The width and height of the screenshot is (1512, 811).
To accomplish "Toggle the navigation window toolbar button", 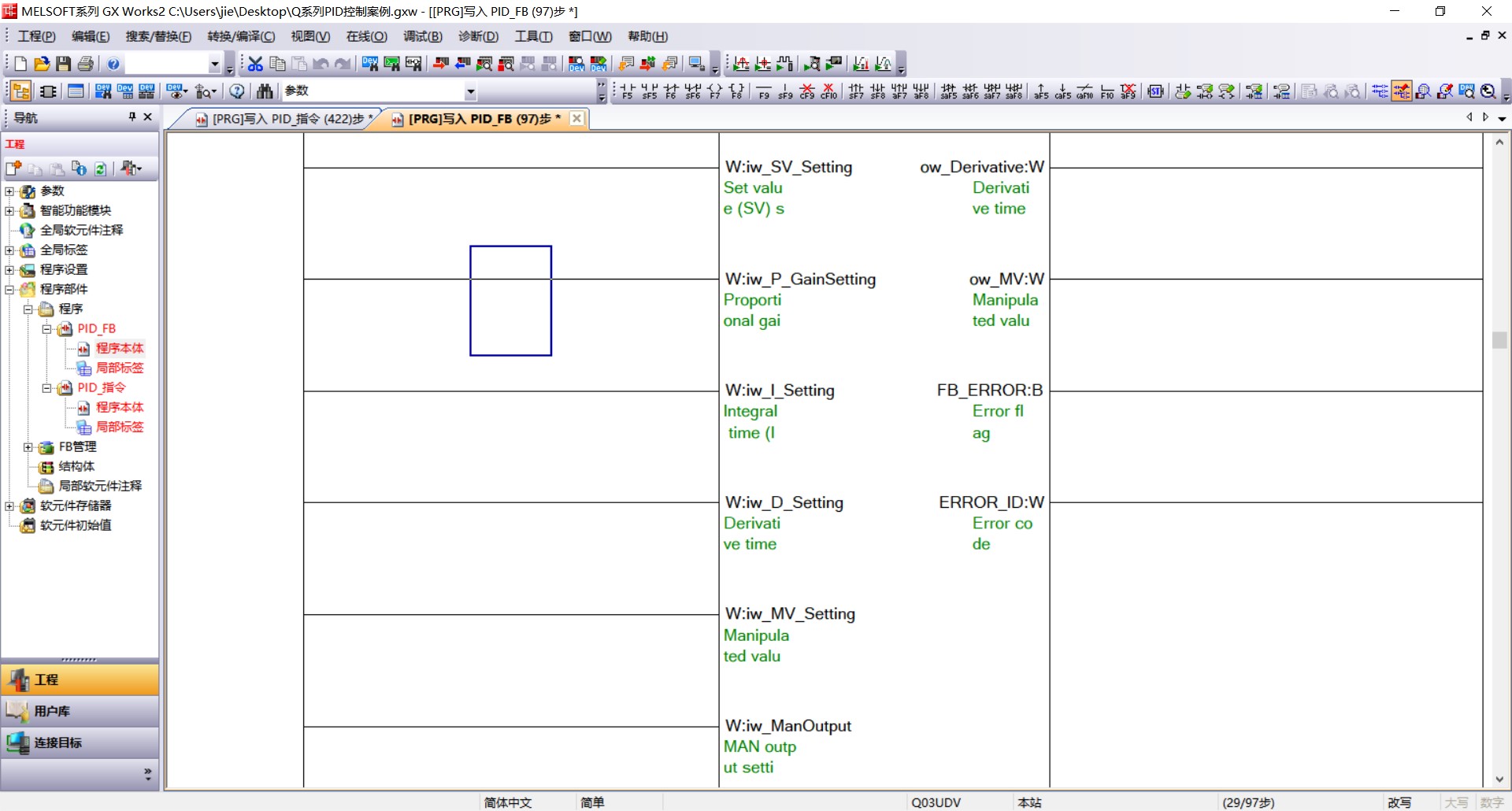I will (x=21, y=91).
